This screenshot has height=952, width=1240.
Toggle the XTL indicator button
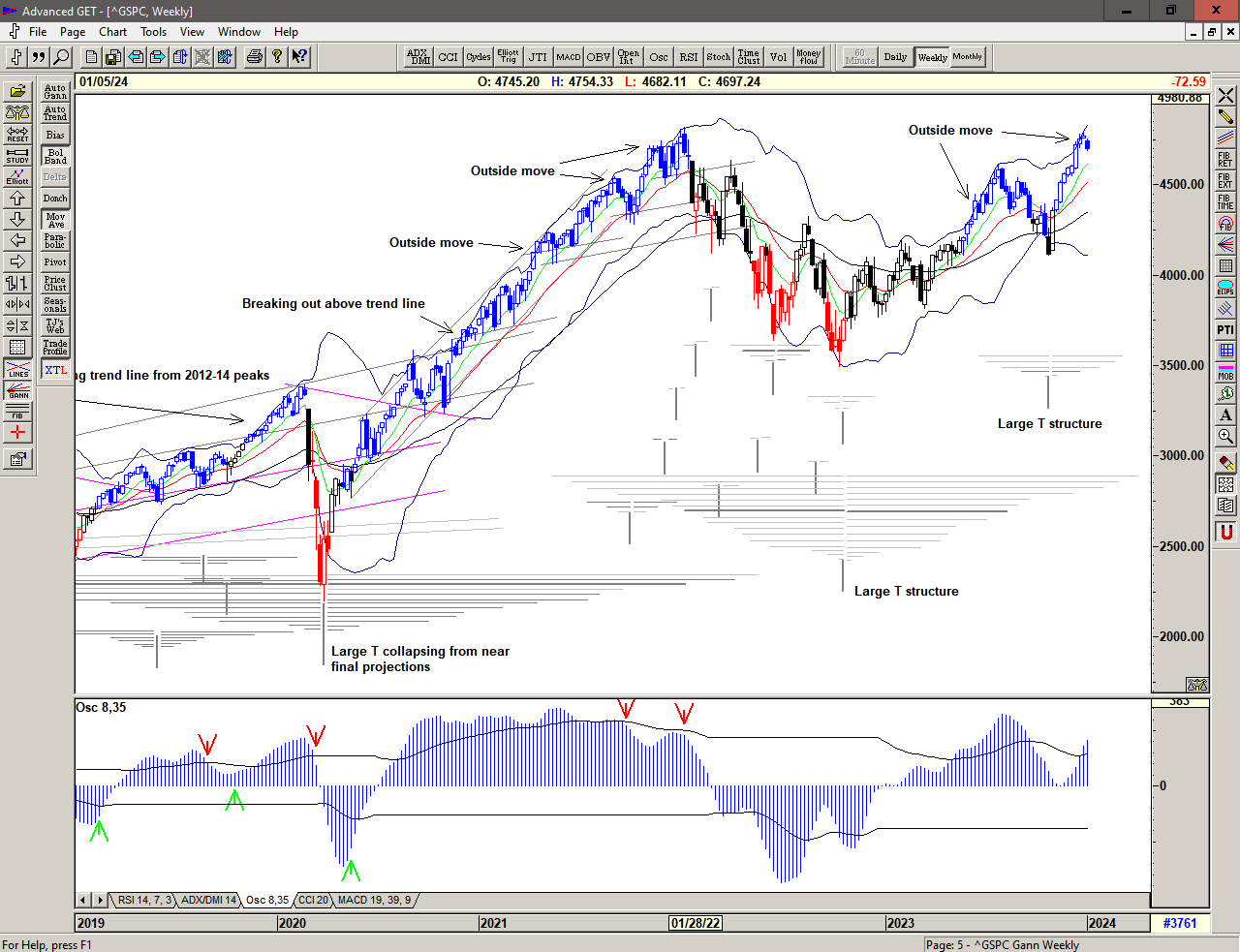pos(55,370)
